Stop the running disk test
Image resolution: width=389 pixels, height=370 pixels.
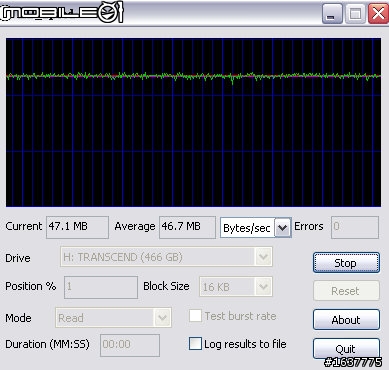click(x=346, y=263)
